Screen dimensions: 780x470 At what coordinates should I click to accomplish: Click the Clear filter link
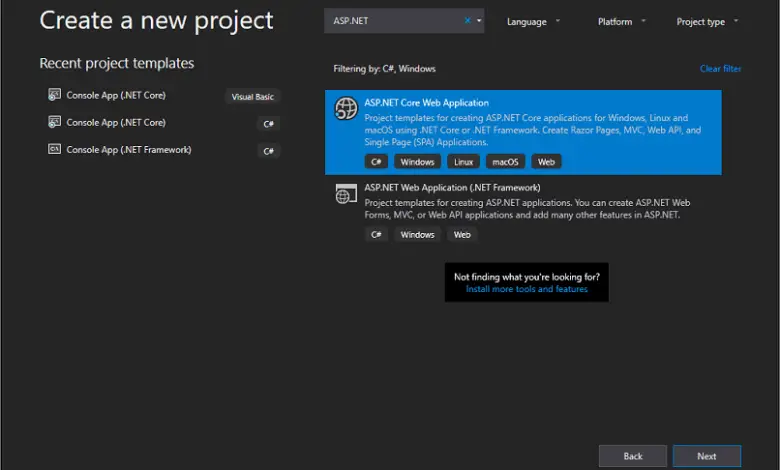[x=720, y=69]
